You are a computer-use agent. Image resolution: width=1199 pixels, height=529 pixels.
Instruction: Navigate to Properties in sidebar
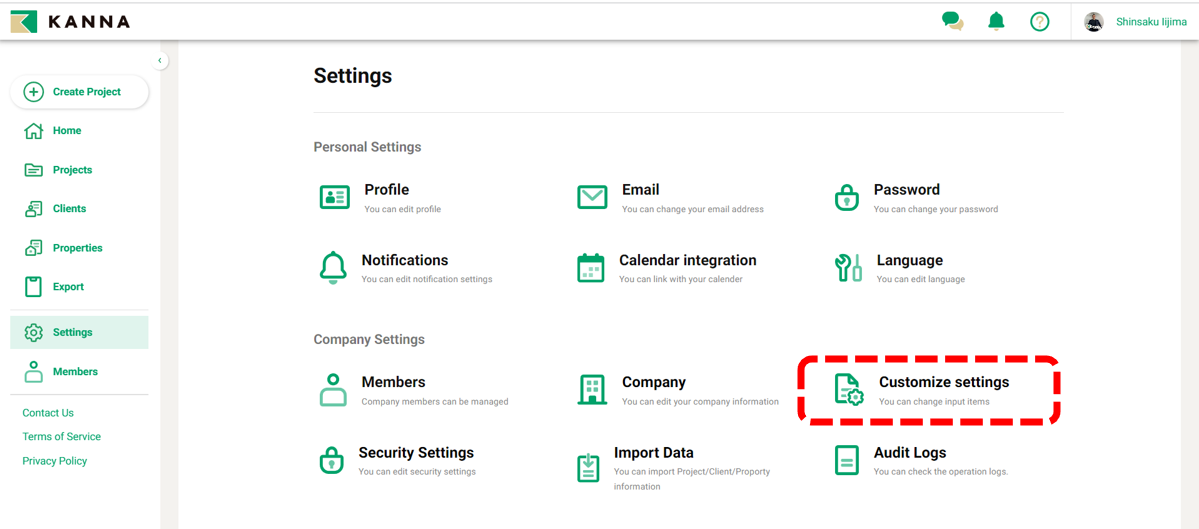pyautogui.click(x=77, y=248)
